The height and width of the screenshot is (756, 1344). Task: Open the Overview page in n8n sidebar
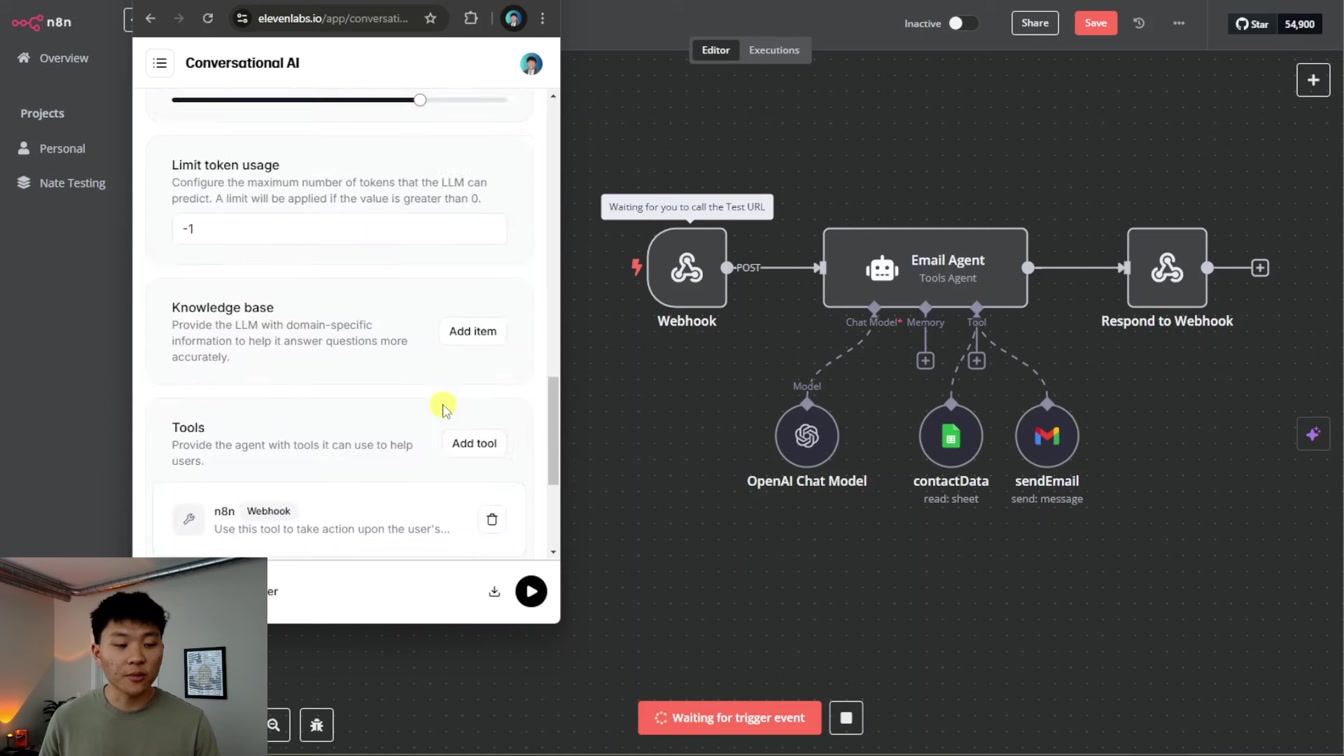(53, 58)
